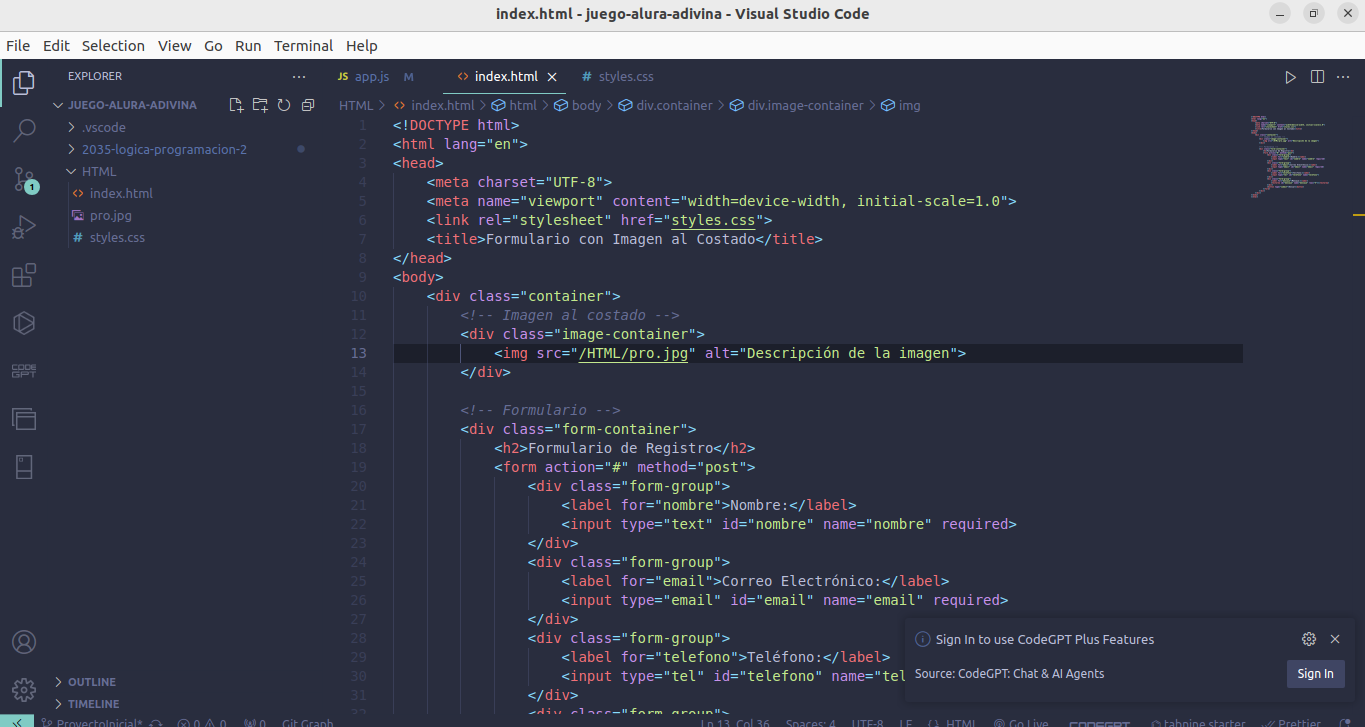Click the code minimap preview
Viewport: 1365px width, 727px height.
point(1290,155)
